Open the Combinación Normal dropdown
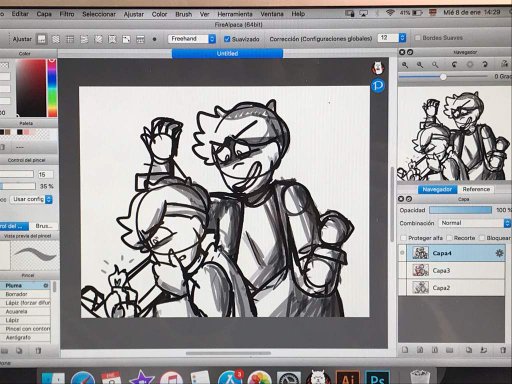Screen dimensions: 512x384 (x=474, y=223)
